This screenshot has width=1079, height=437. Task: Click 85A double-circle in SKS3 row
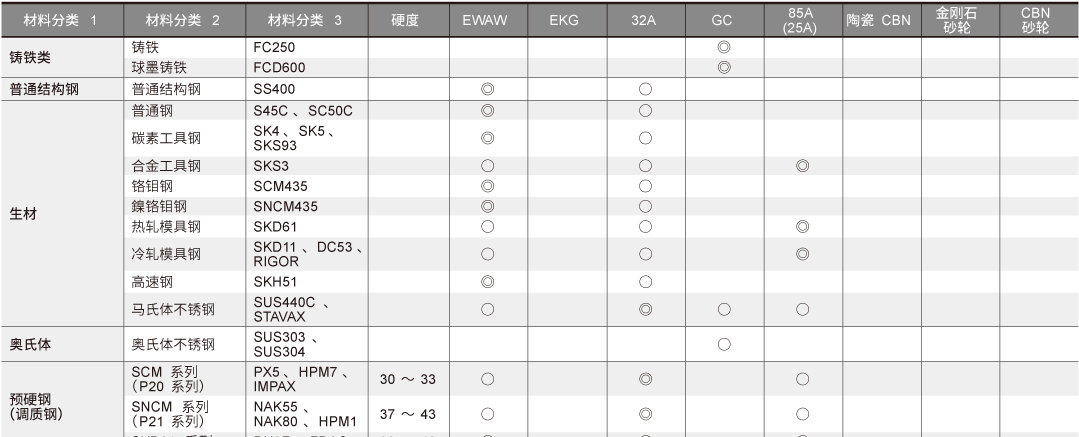click(802, 166)
